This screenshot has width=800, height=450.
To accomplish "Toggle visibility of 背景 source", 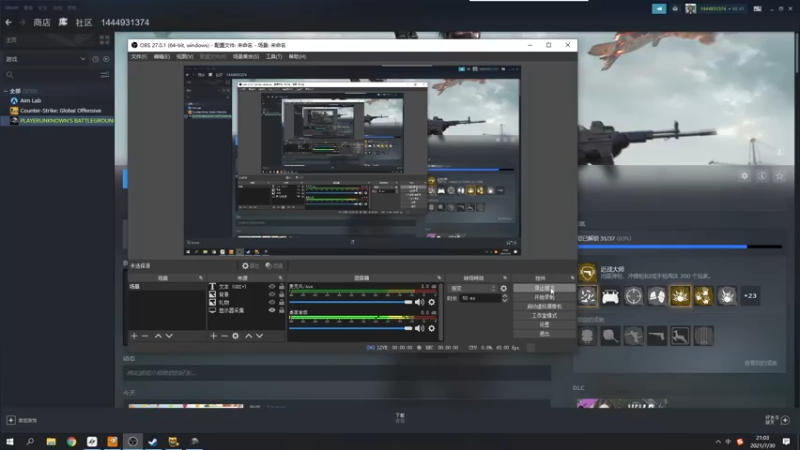I will point(272,294).
